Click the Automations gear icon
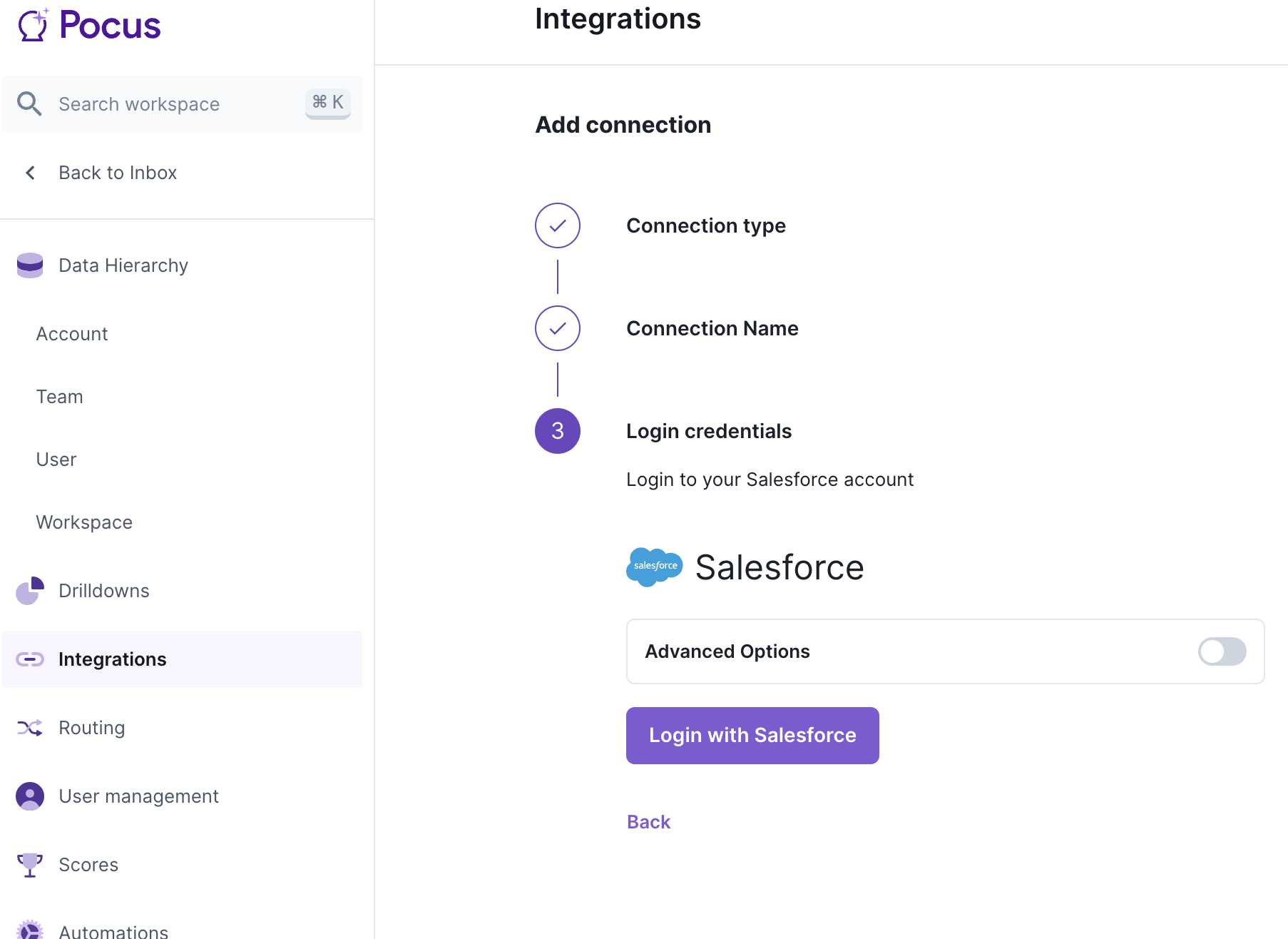 tap(30, 930)
